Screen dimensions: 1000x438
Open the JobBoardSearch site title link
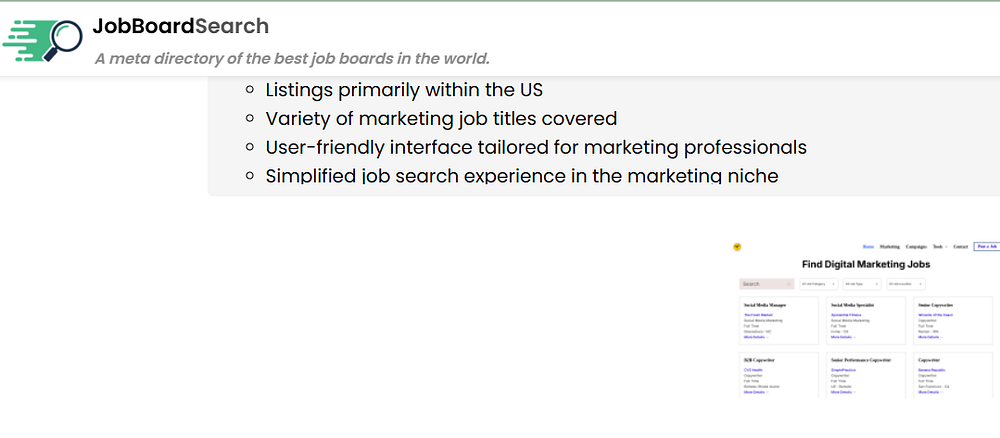[x=180, y=26]
